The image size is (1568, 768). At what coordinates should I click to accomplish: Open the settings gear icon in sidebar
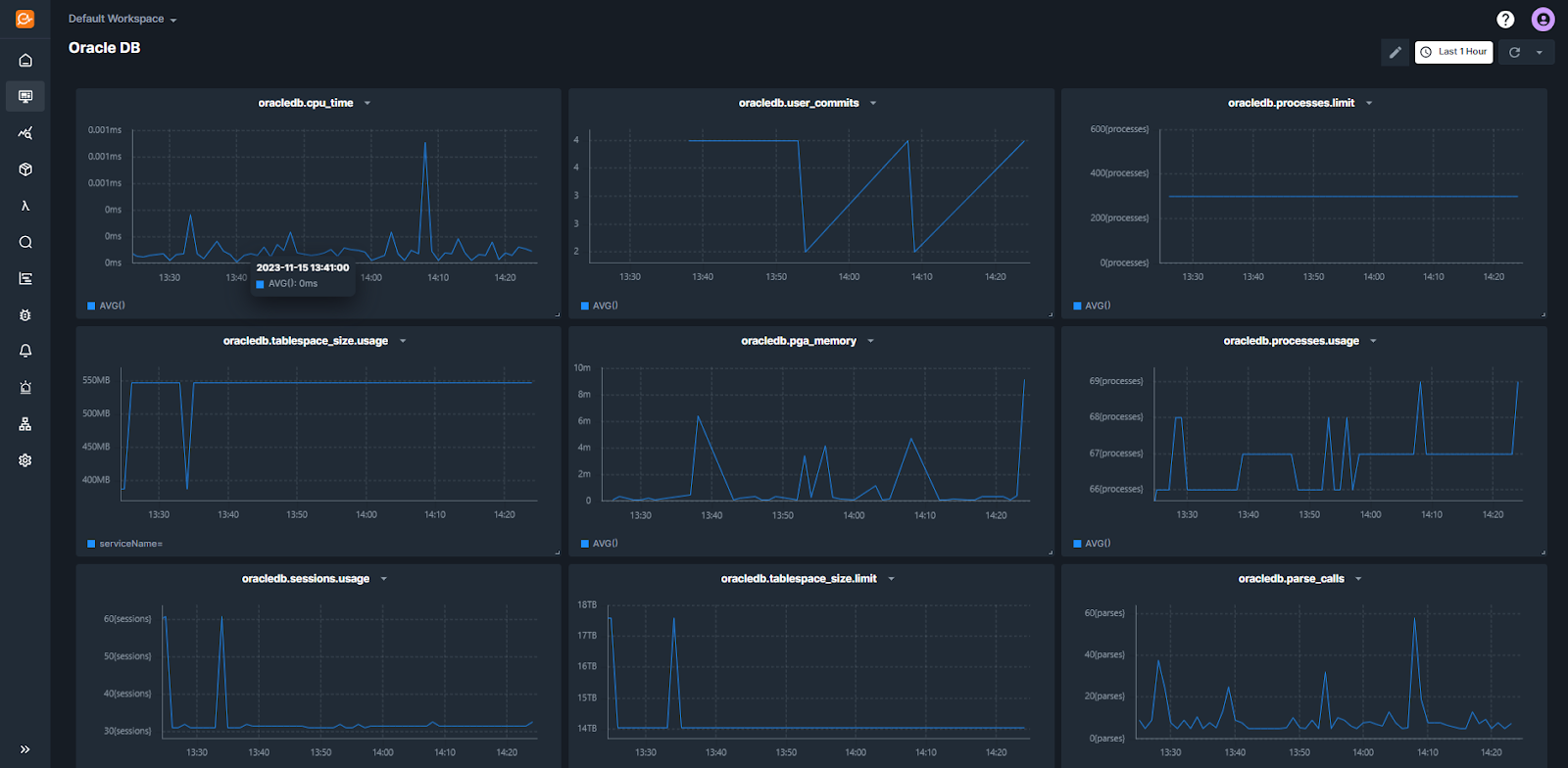tap(25, 460)
